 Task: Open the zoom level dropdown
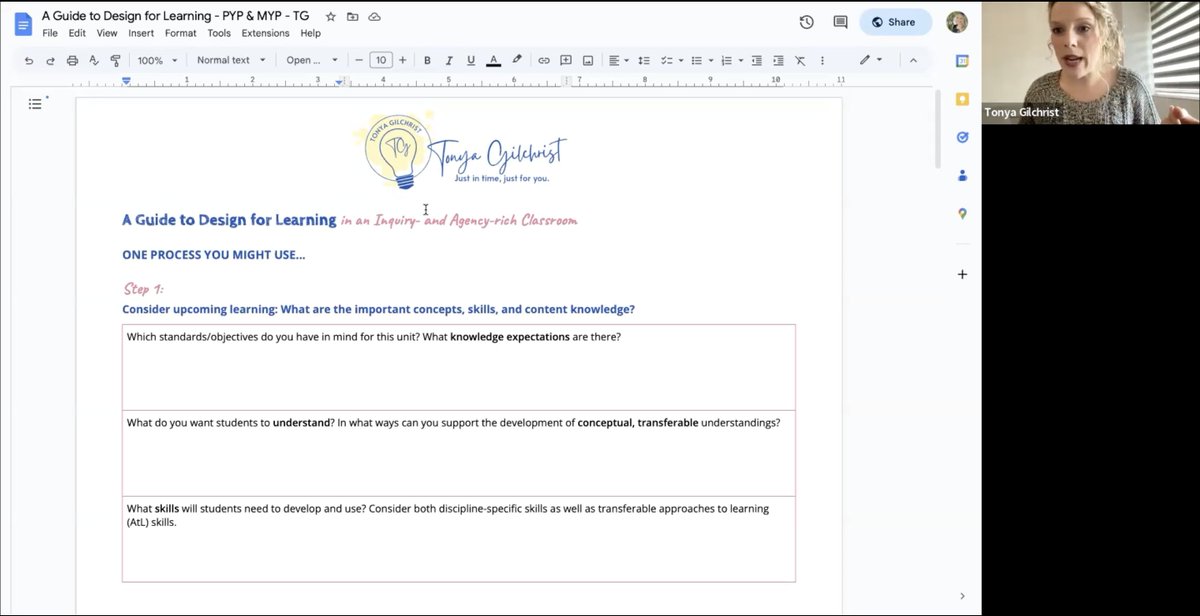pos(157,60)
